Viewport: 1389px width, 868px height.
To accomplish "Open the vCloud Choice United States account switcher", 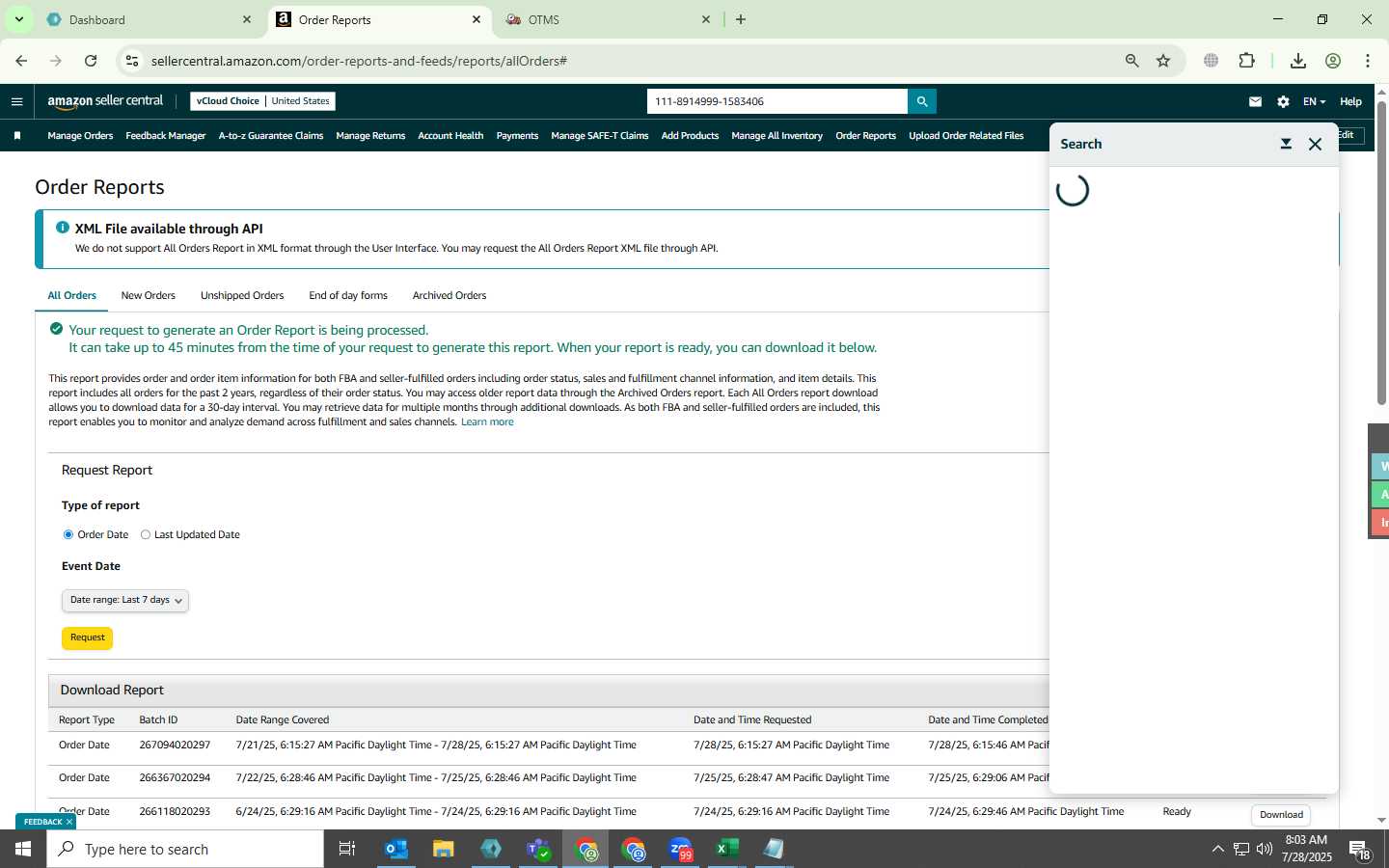I will (263, 101).
